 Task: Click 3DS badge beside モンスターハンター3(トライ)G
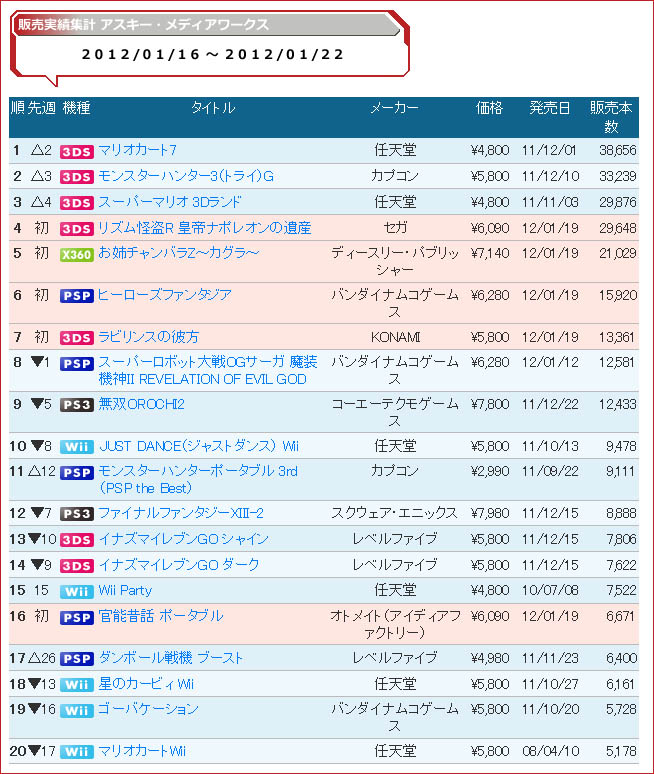coord(77,177)
